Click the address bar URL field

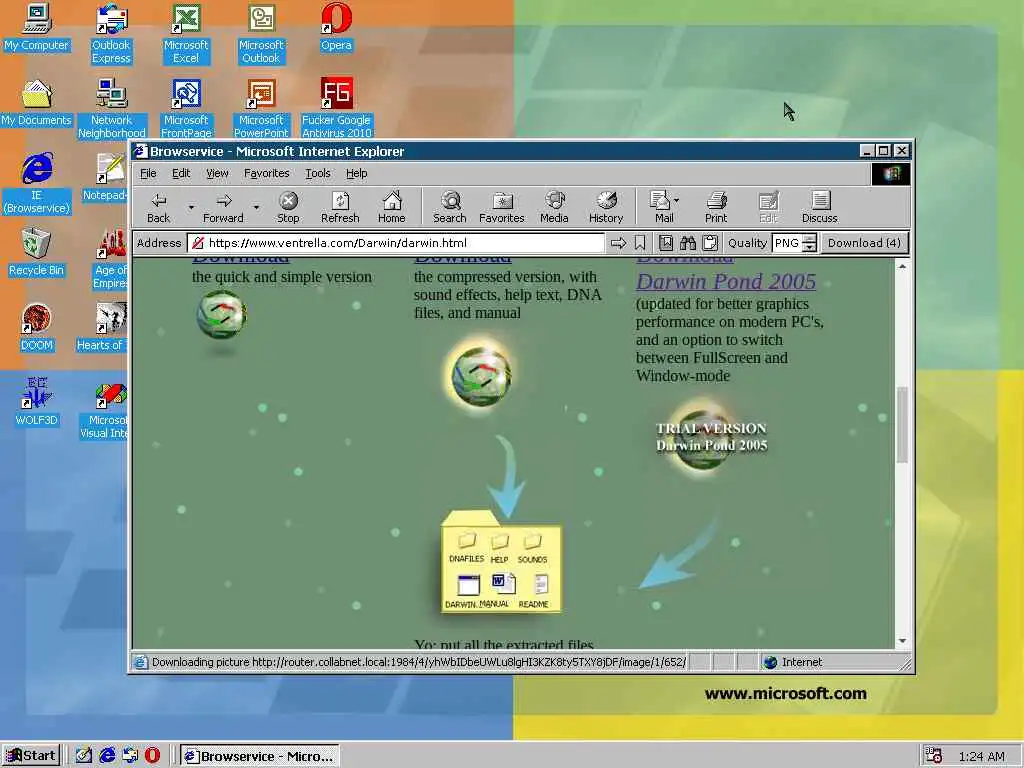coord(396,244)
